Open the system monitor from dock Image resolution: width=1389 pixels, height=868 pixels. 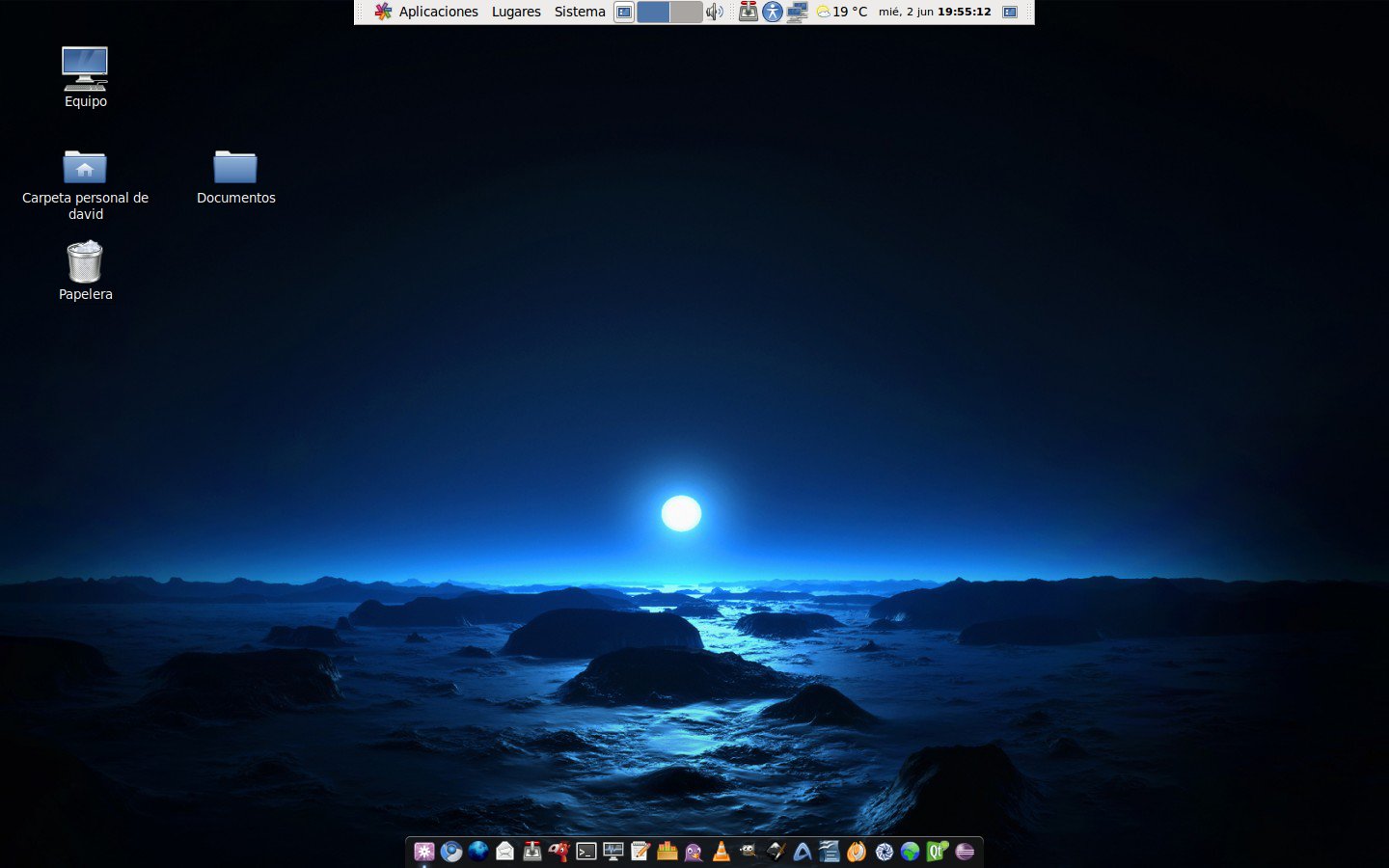point(613,852)
